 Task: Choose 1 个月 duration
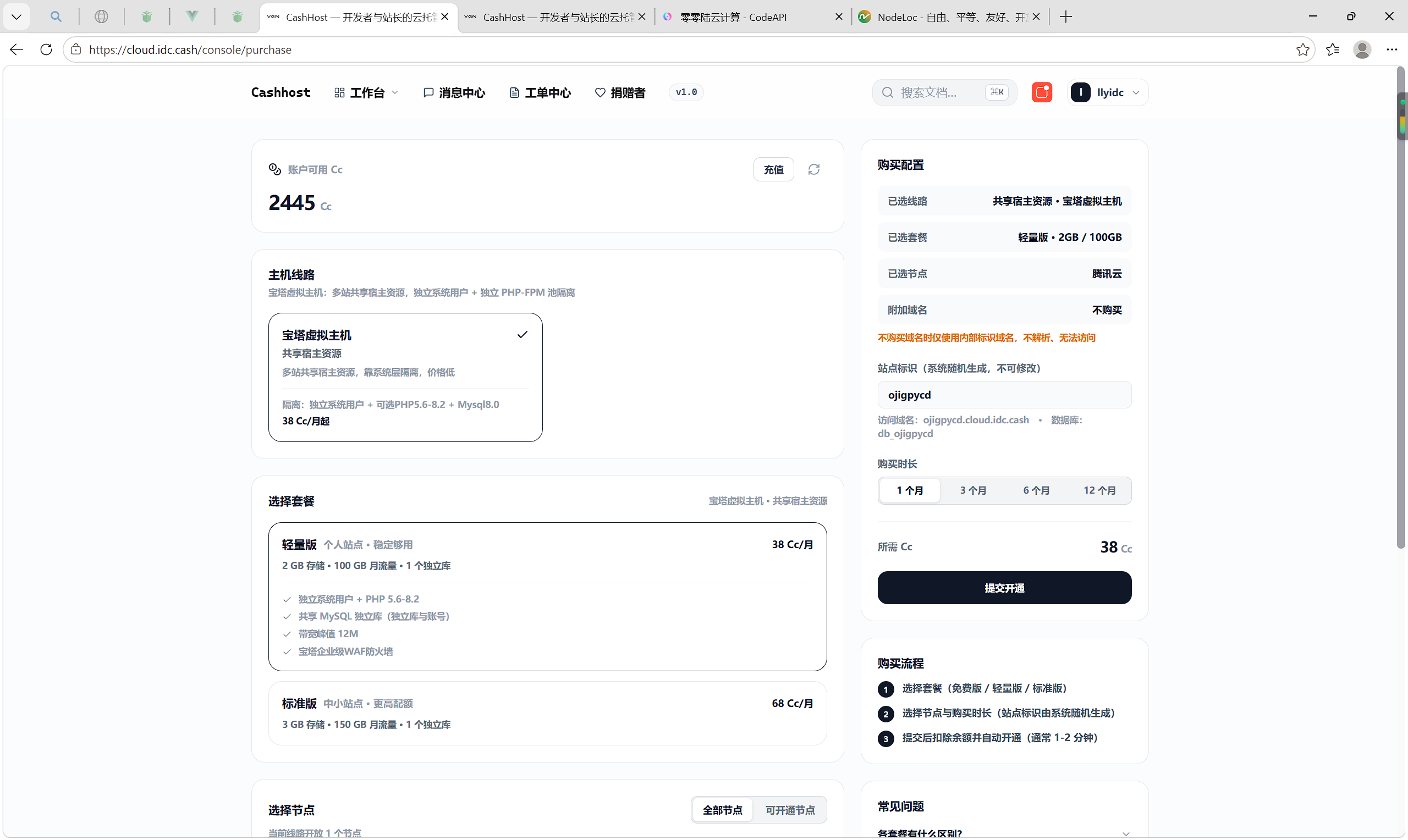pos(910,490)
